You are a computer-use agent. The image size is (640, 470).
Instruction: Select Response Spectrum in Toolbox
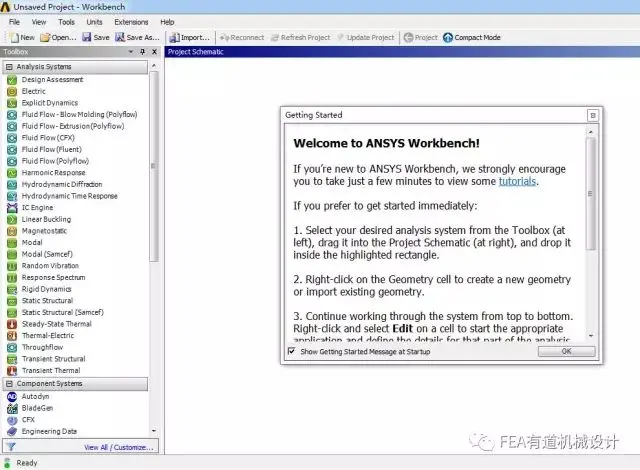(x=53, y=277)
